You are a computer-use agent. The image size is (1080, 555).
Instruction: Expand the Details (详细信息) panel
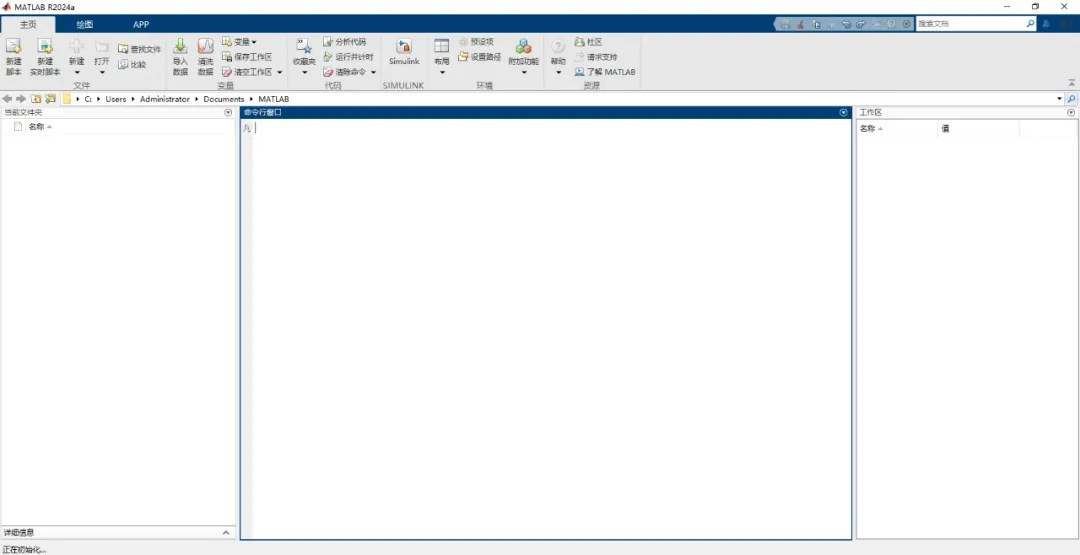coord(226,532)
